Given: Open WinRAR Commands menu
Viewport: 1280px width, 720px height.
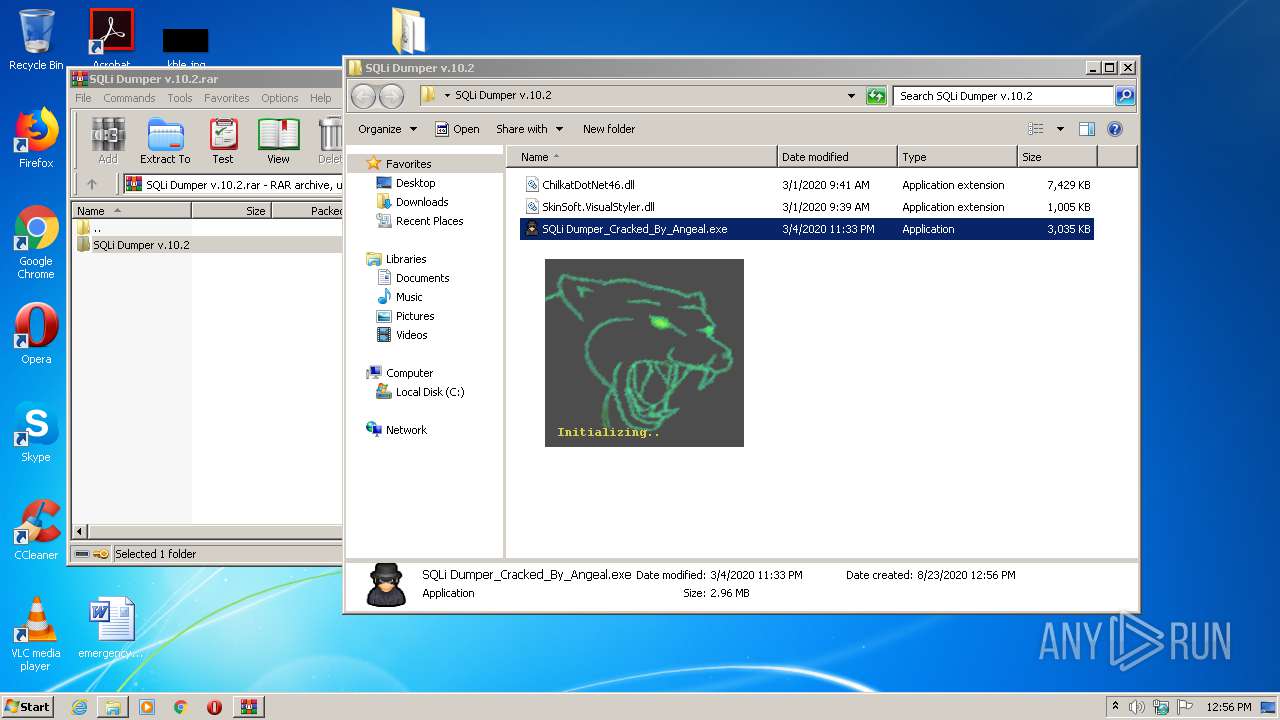Looking at the screenshot, I should (x=129, y=98).
